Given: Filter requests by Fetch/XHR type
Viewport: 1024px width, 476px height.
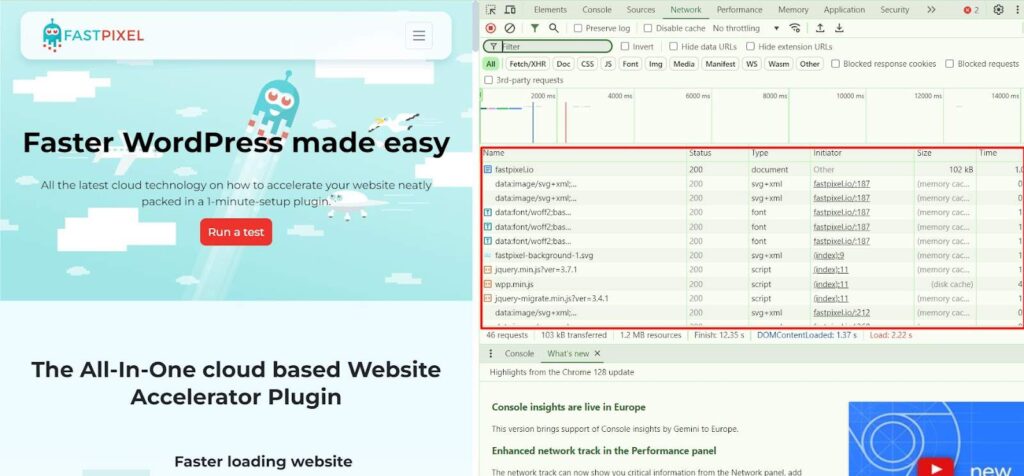Looking at the screenshot, I should (x=526, y=64).
